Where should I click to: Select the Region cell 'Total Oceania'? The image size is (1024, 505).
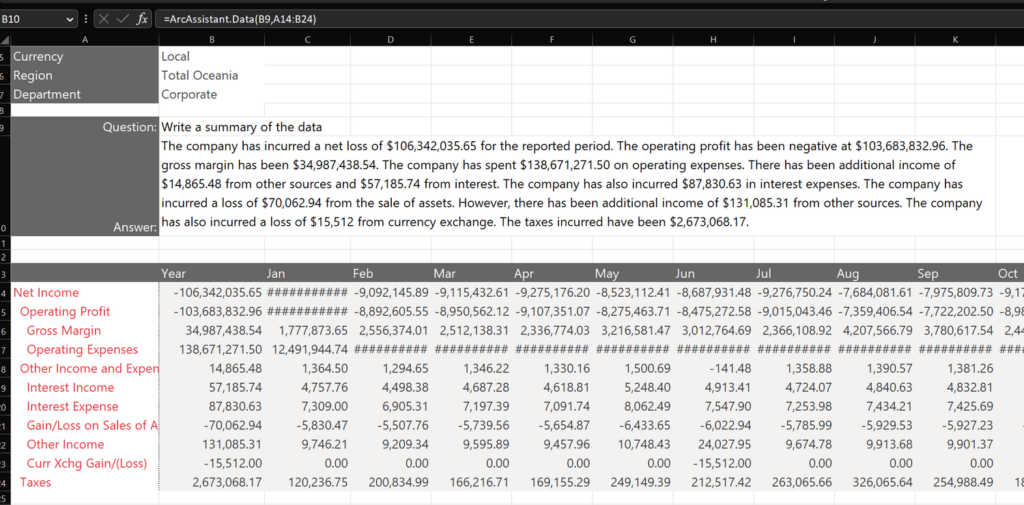[211, 75]
